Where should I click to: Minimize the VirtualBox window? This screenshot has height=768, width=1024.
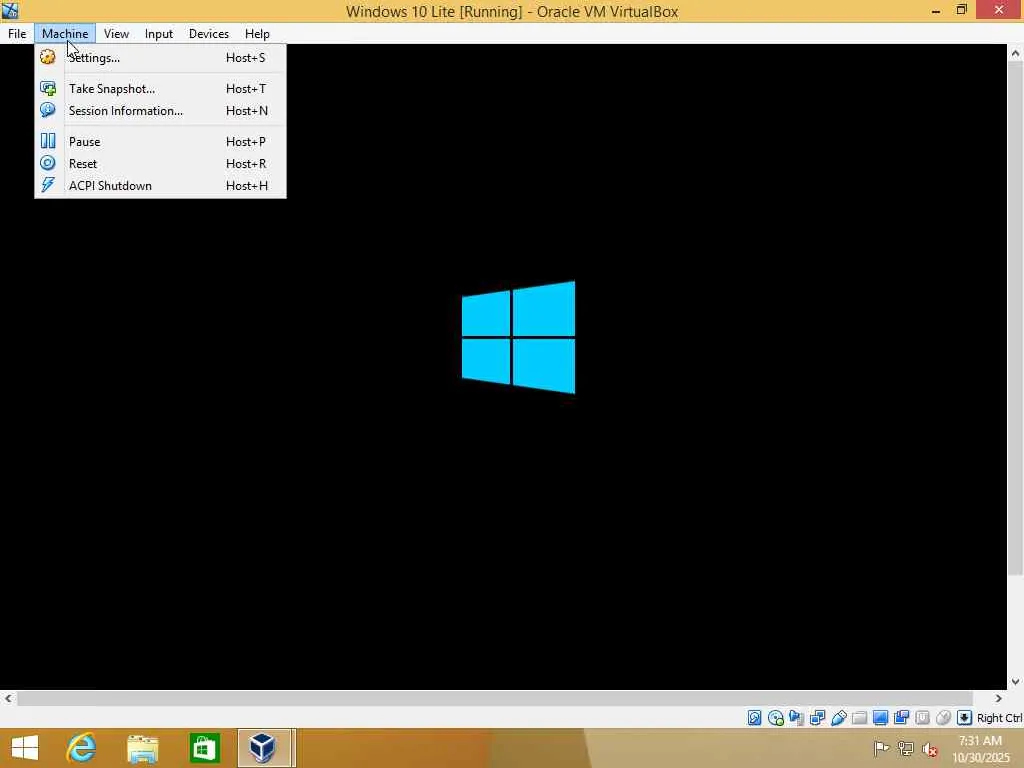pos(936,10)
